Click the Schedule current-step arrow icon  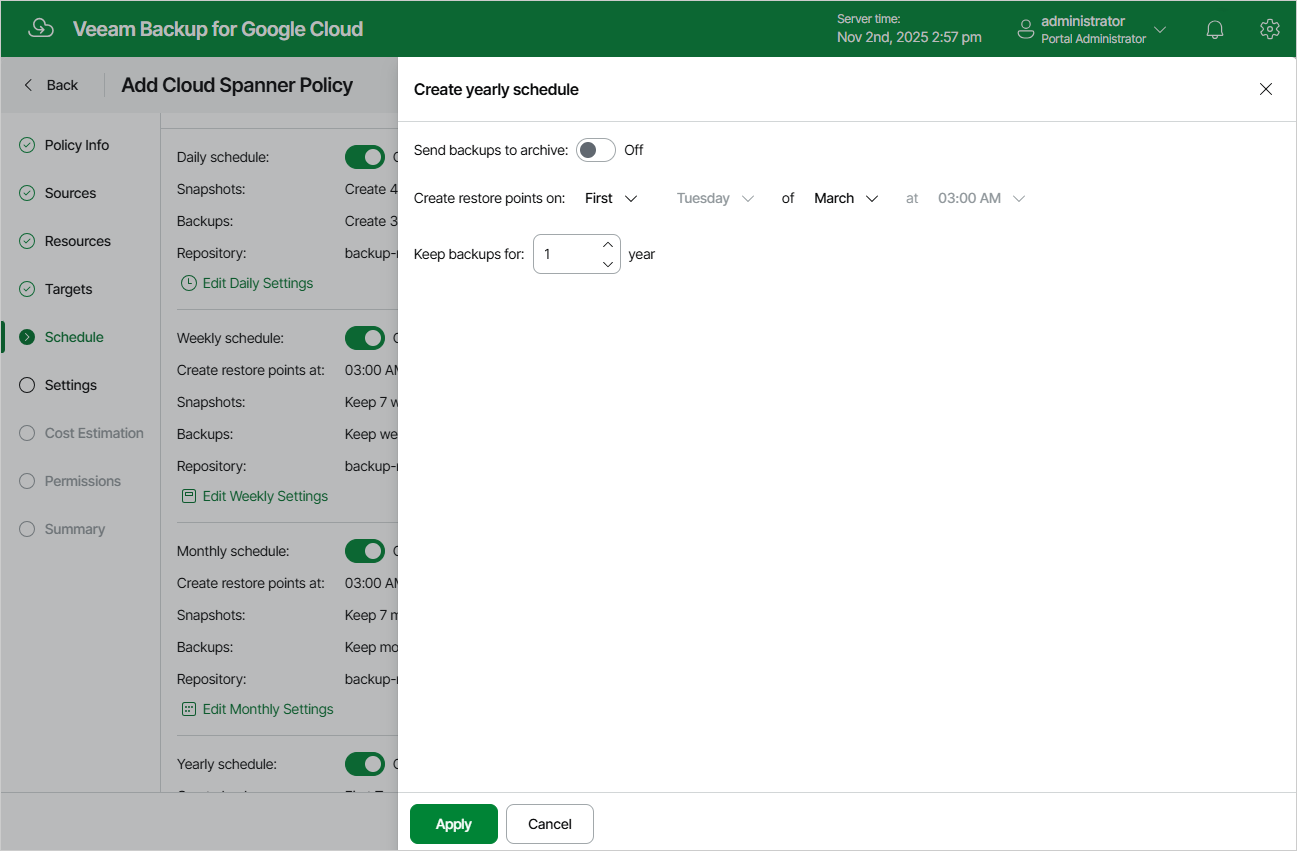coord(27,337)
